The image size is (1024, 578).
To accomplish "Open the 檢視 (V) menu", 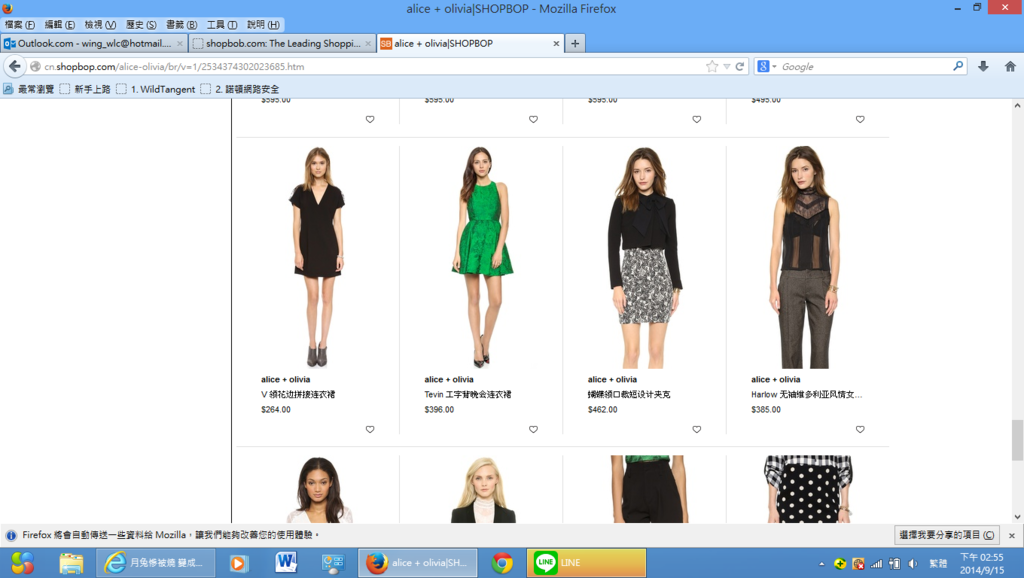I will (x=100, y=25).
